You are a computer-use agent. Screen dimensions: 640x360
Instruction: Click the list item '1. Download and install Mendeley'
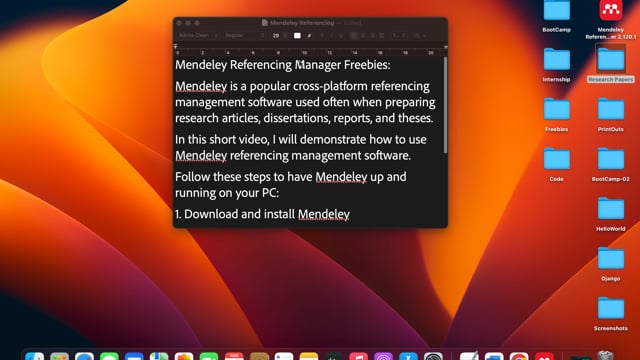click(262, 214)
